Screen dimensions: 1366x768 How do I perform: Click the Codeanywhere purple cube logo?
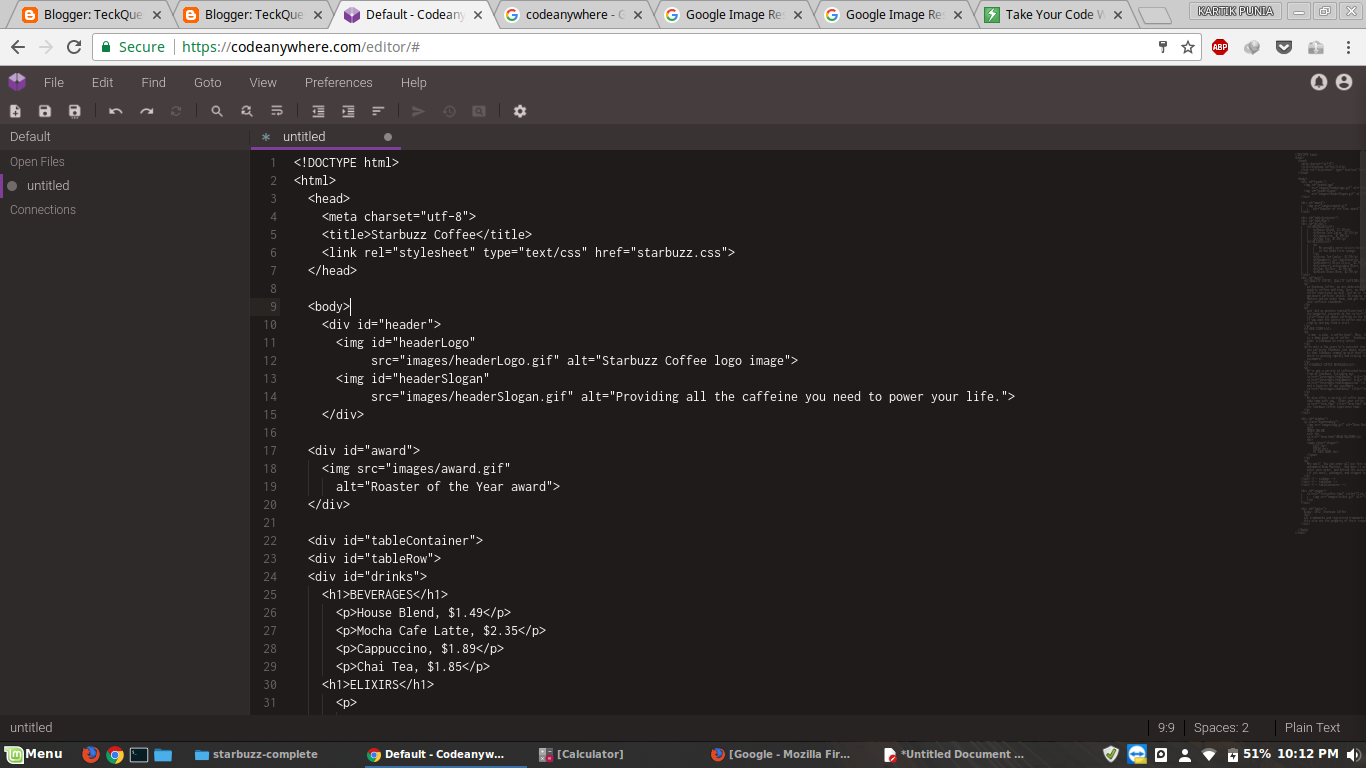pos(17,82)
